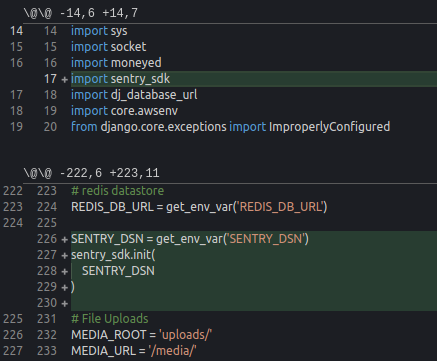Click the plus marker on line 17
Viewport: 437px width, 361px height.
tap(65, 79)
